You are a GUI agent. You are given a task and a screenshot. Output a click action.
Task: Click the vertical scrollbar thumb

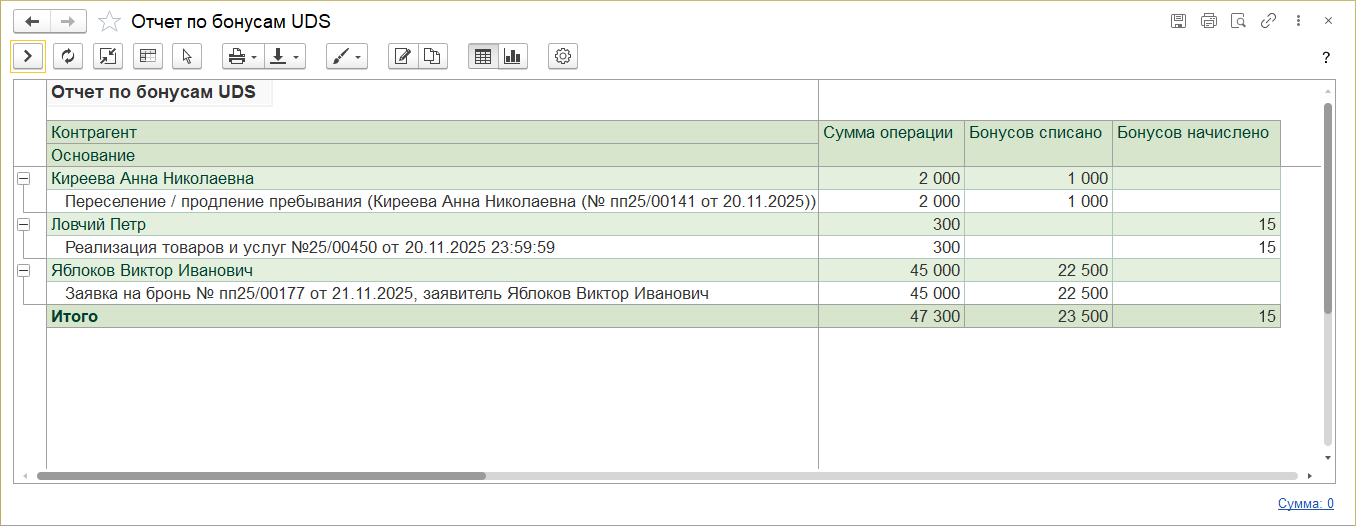(x=1328, y=207)
